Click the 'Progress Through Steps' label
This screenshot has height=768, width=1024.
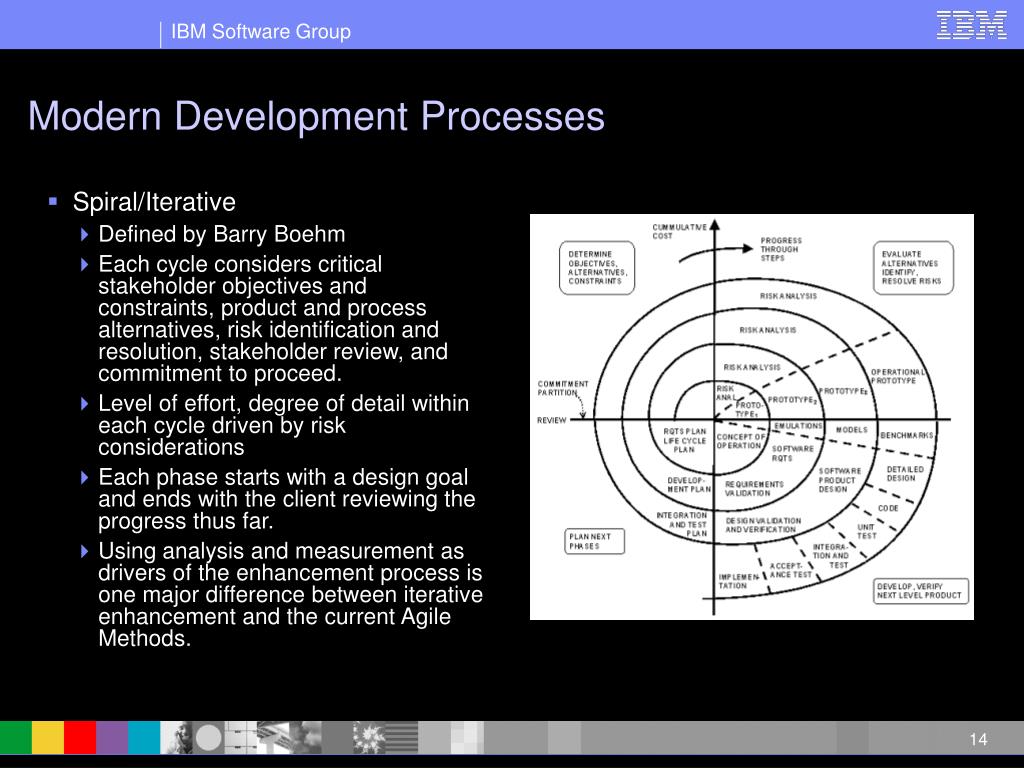tap(780, 249)
